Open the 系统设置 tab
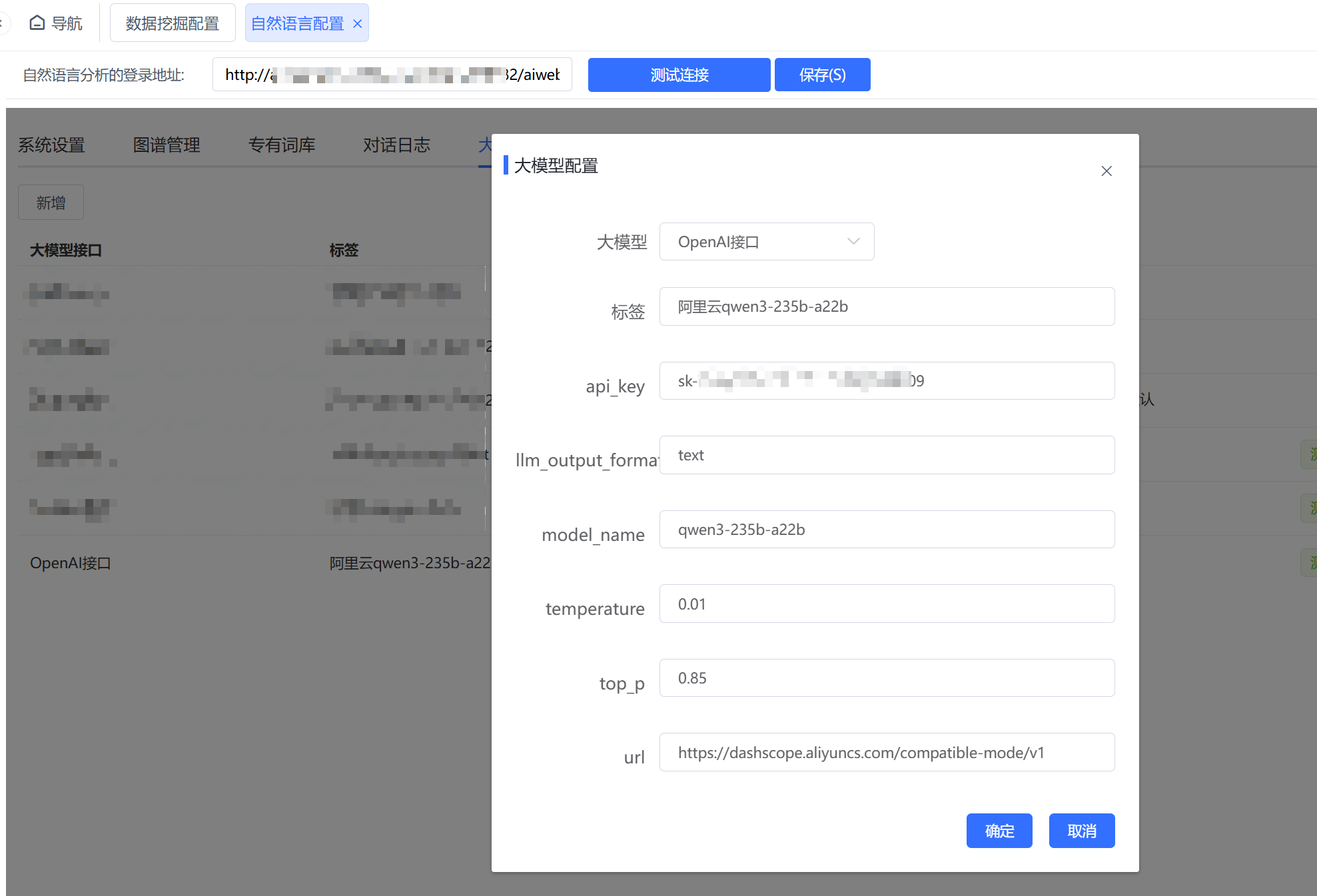Image resolution: width=1317 pixels, height=896 pixels. click(x=51, y=145)
